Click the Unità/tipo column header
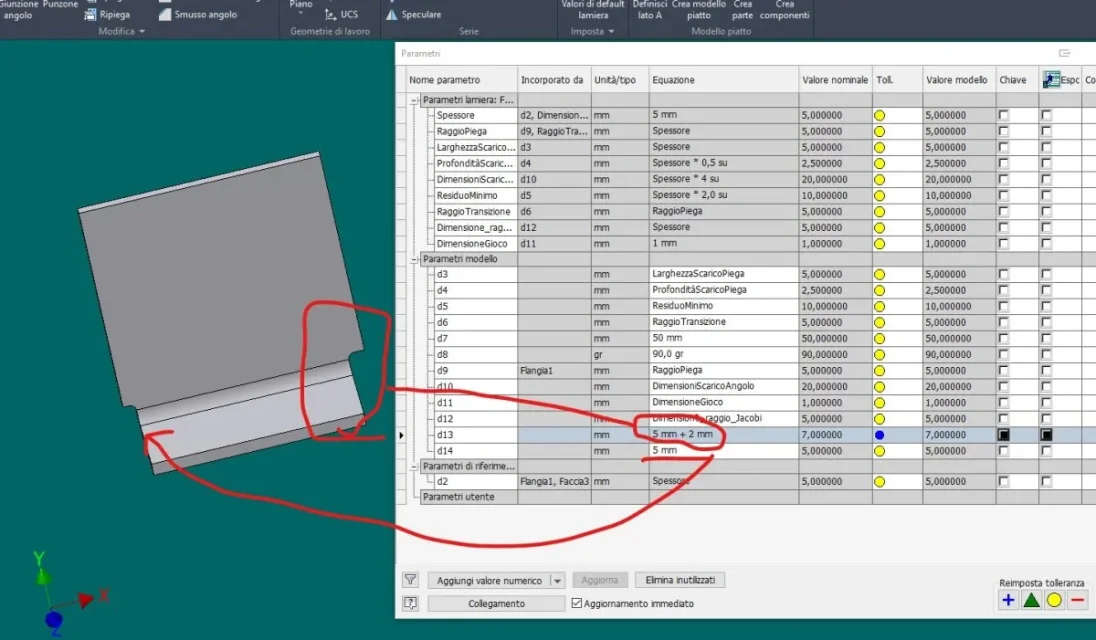Screen dimensions: 1096x640 [620, 80]
